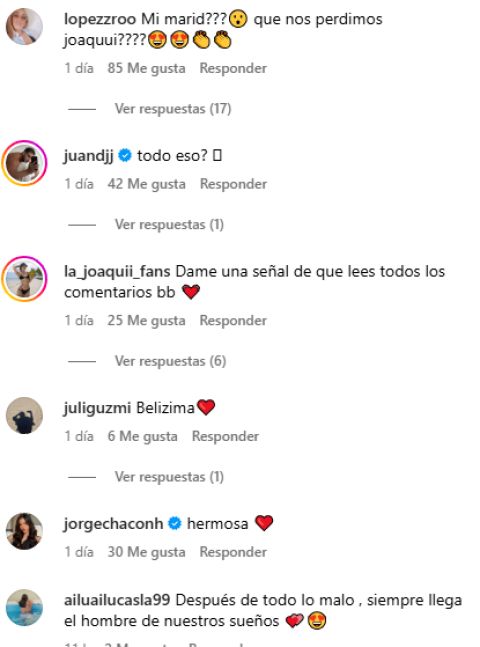
Task: Expand the 17 replies to lopezzroo
Action: coord(173,109)
